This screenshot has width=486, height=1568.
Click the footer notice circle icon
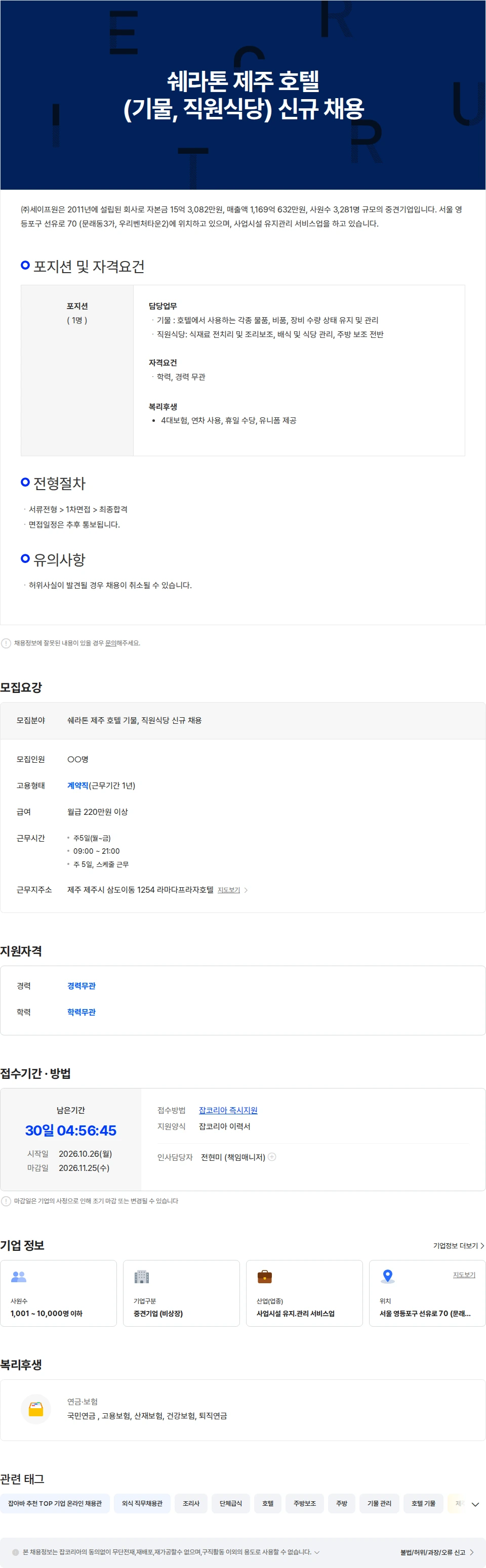(x=16, y=1552)
